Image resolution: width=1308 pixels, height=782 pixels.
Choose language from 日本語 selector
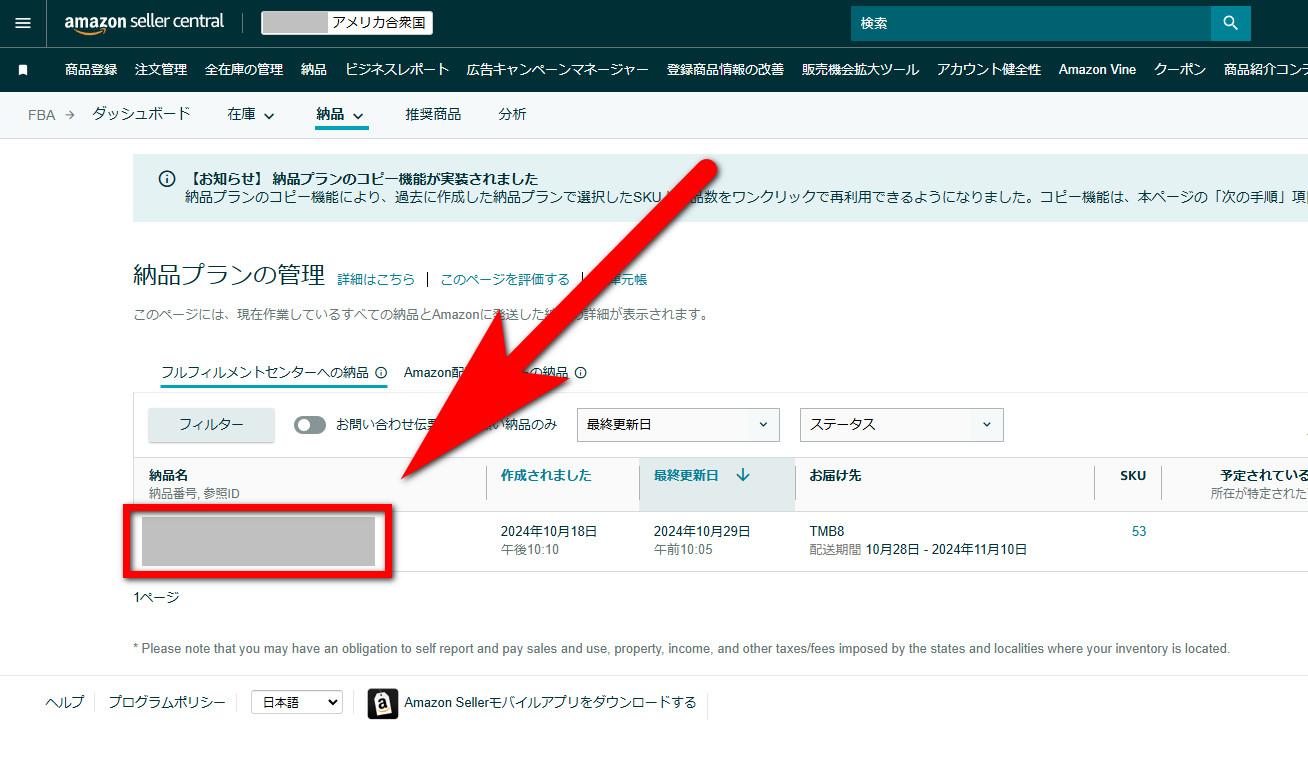pyautogui.click(x=296, y=703)
